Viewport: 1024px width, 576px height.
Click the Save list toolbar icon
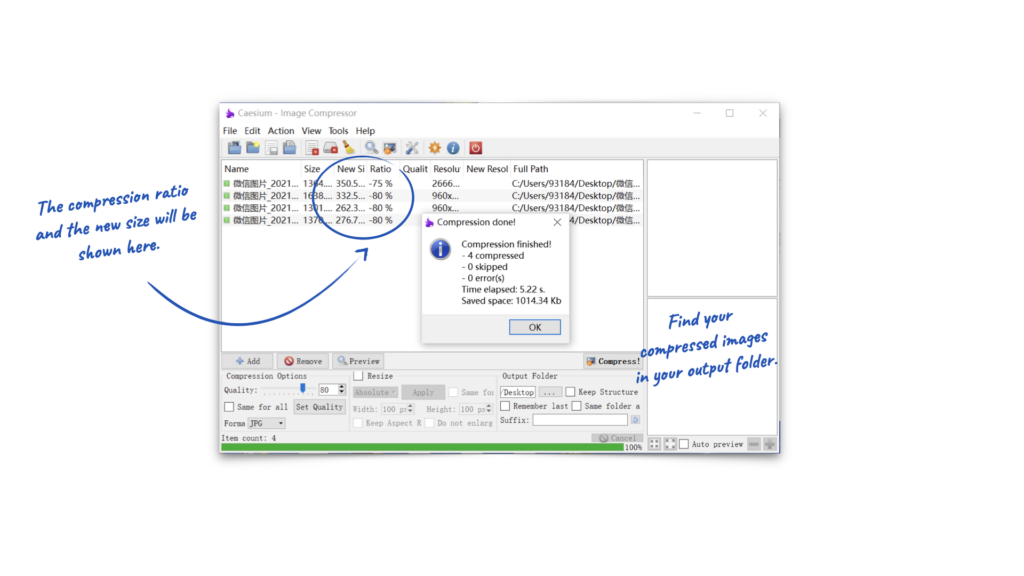272,148
